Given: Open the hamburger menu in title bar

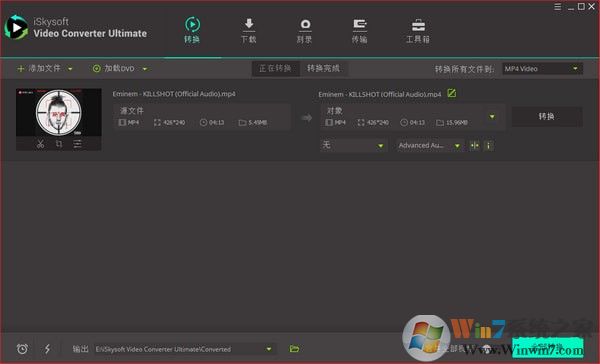Looking at the screenshot, I should coord(558,7).
